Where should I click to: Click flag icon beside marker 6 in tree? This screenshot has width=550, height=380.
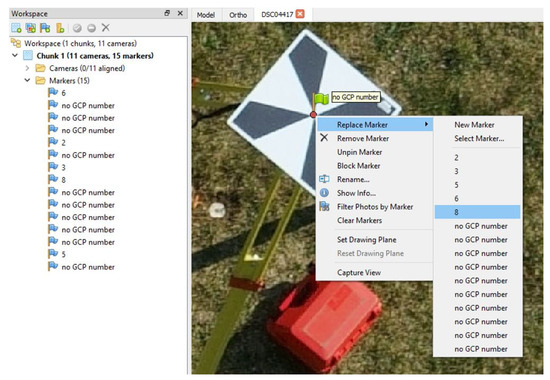[53, 93]
